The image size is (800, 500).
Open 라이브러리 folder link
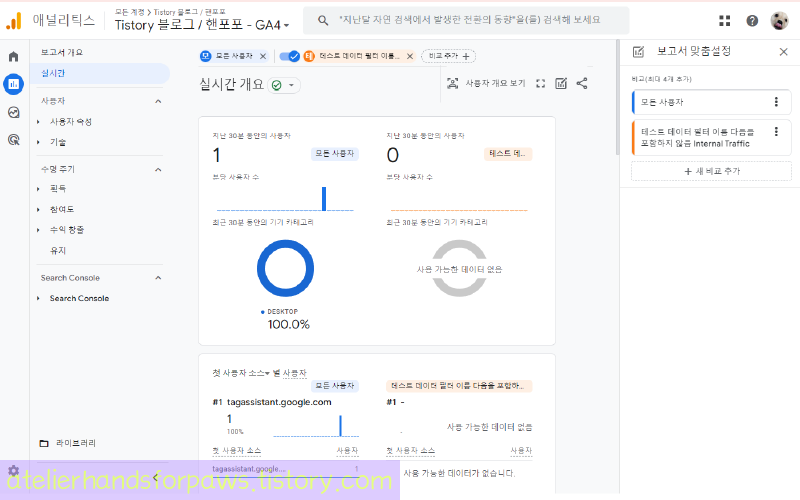click(x=67, y=443)
